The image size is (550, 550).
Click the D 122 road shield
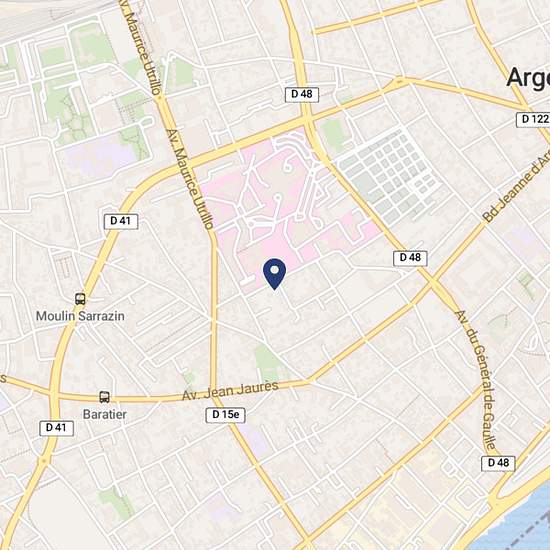coord(534,119)
